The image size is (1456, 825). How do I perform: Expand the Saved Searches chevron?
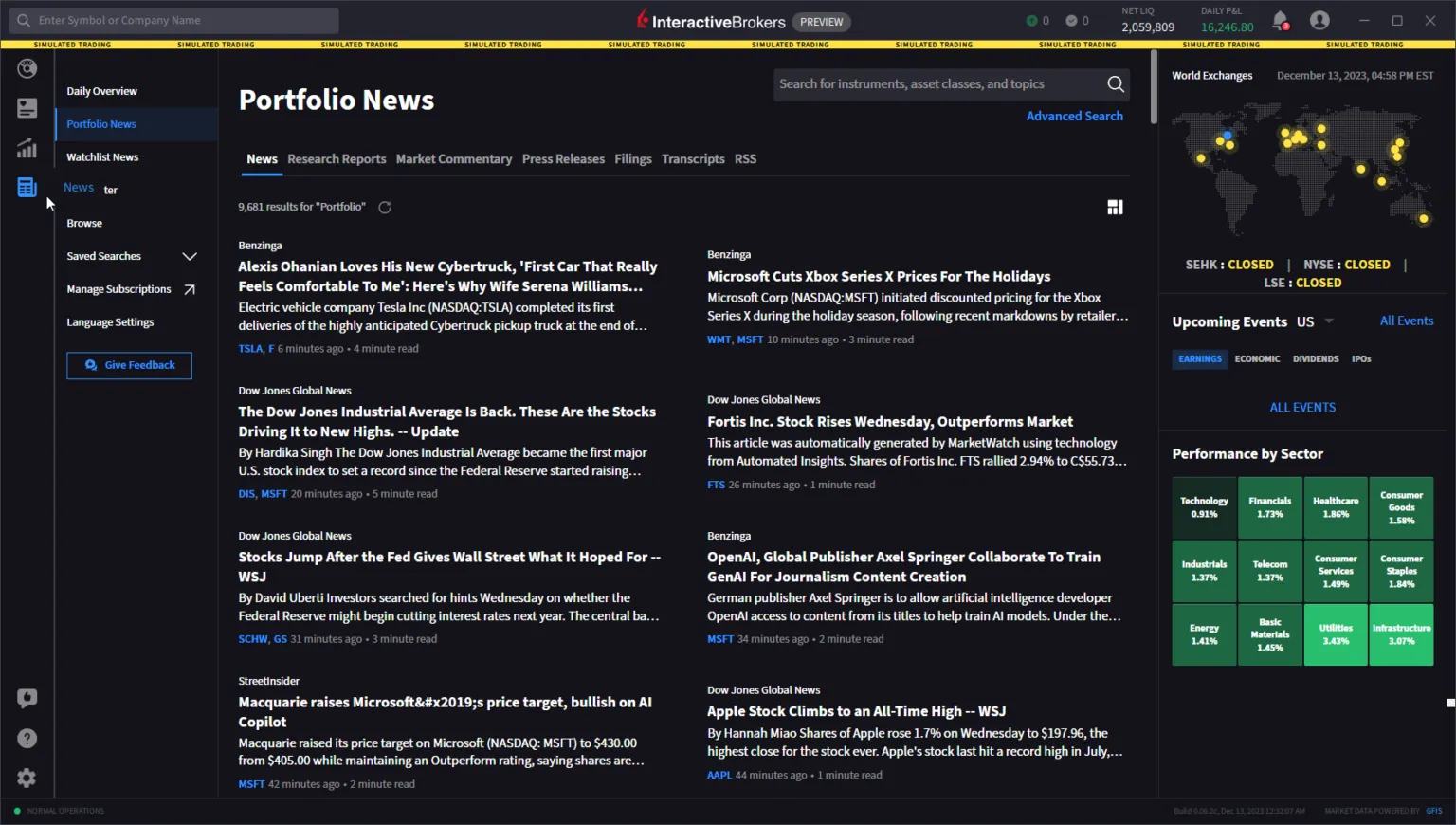[190, 256]
